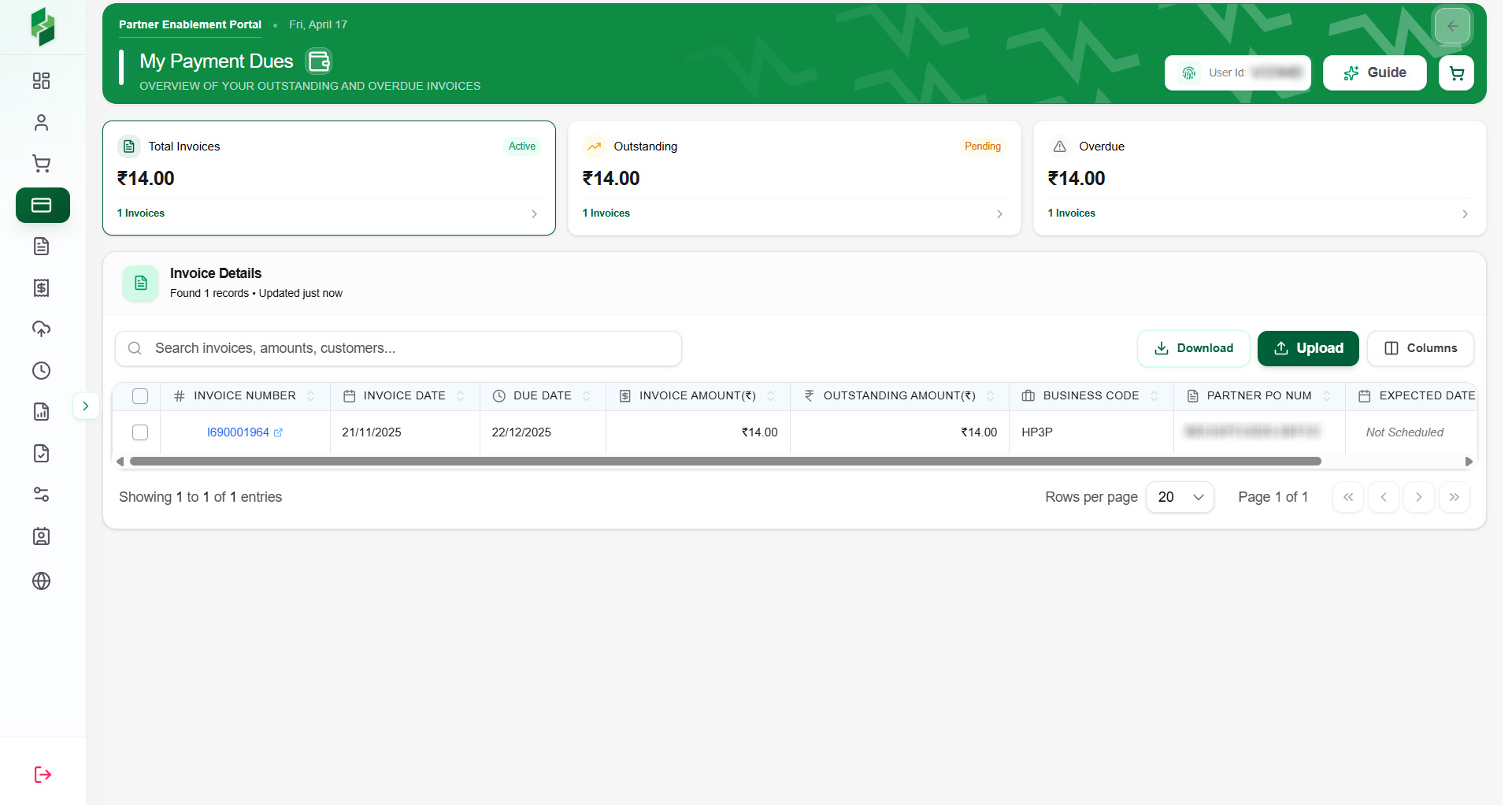Open the cloud upload sidebar icon

pos(41,329)
